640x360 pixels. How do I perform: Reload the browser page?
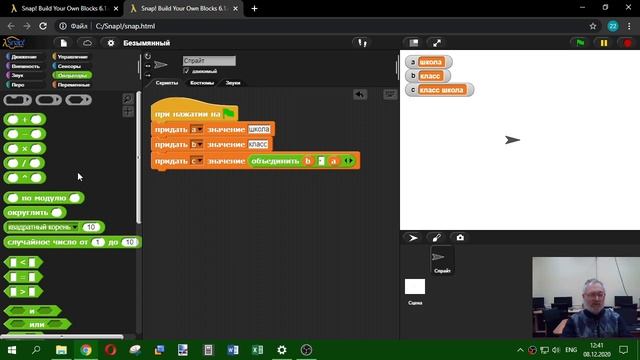43,26
